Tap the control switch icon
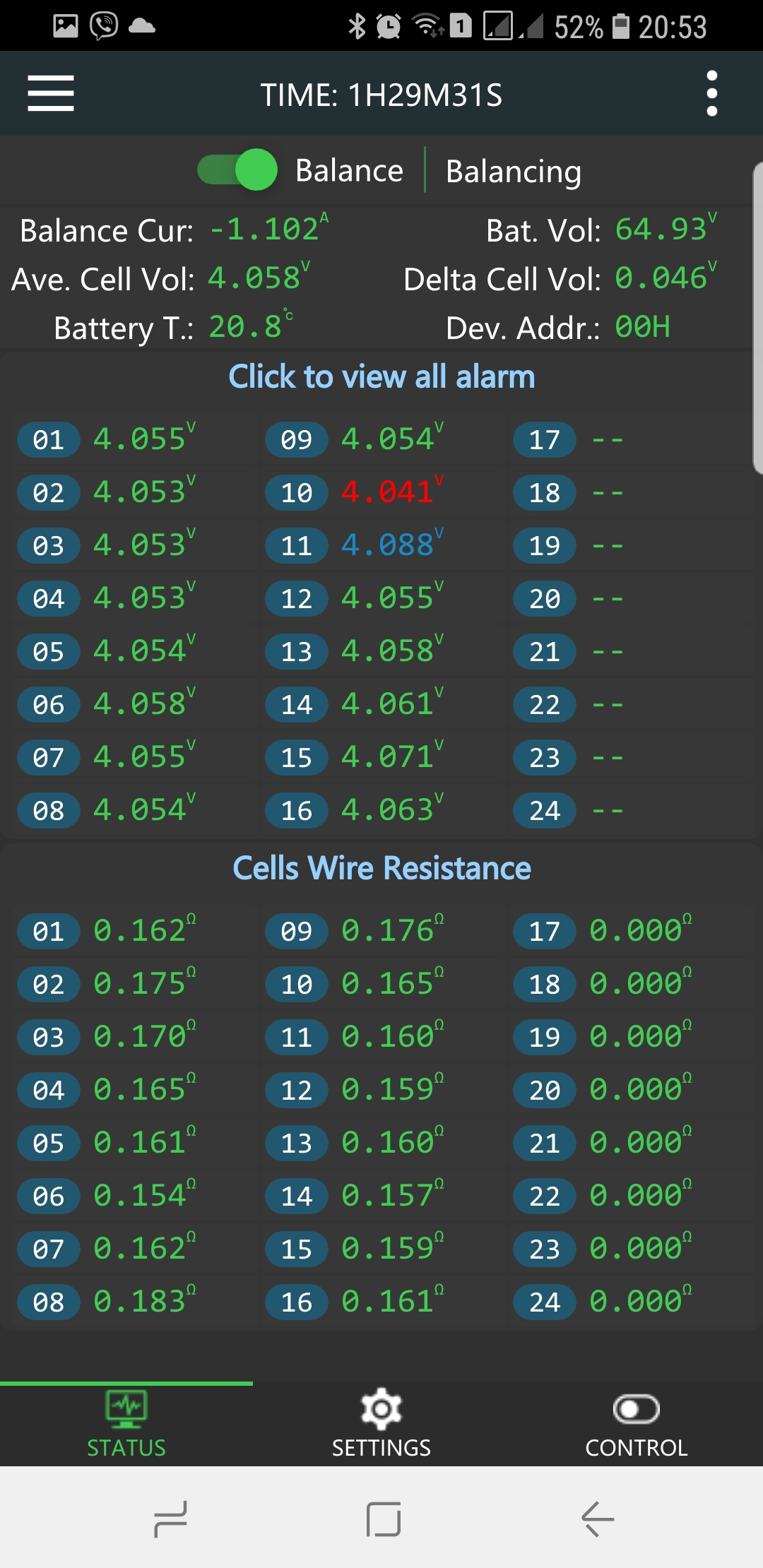 (x=636, y=1410)
